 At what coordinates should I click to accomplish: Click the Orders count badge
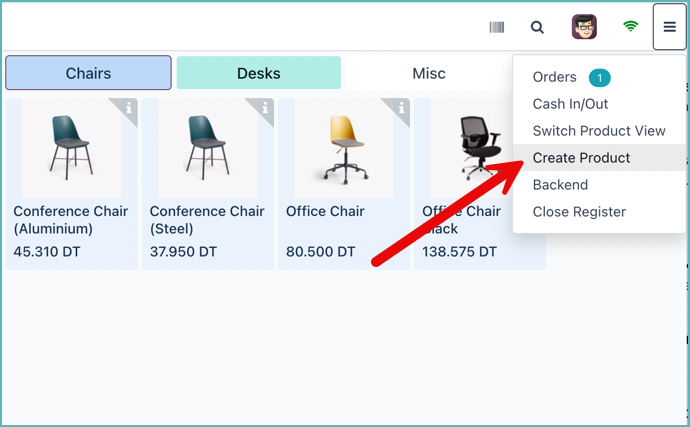(599, 78)
